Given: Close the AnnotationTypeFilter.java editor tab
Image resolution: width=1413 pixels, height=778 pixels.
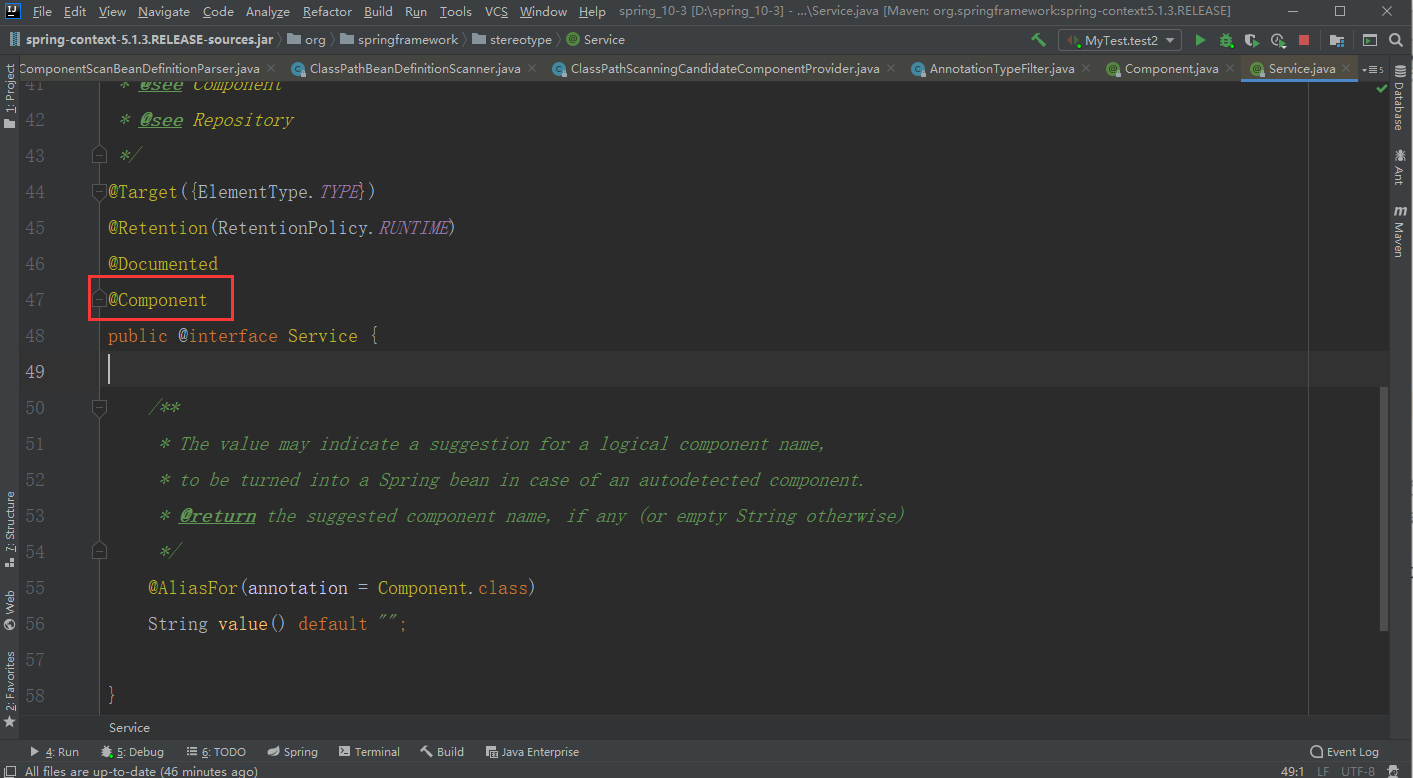Looking at the screenshot, I should coord(1087,68).
